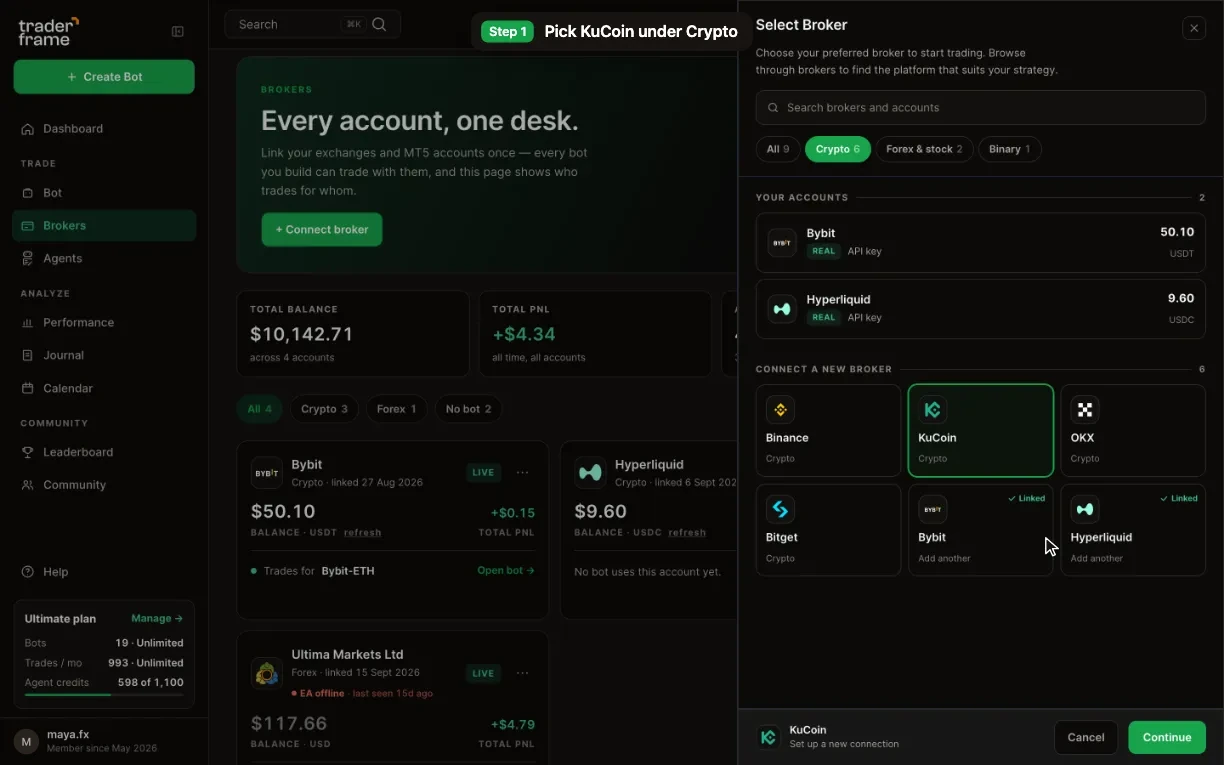Screen dimensions: 1224x765
Task: Select the Binary filter tab
Action: tap(1009, 149)
